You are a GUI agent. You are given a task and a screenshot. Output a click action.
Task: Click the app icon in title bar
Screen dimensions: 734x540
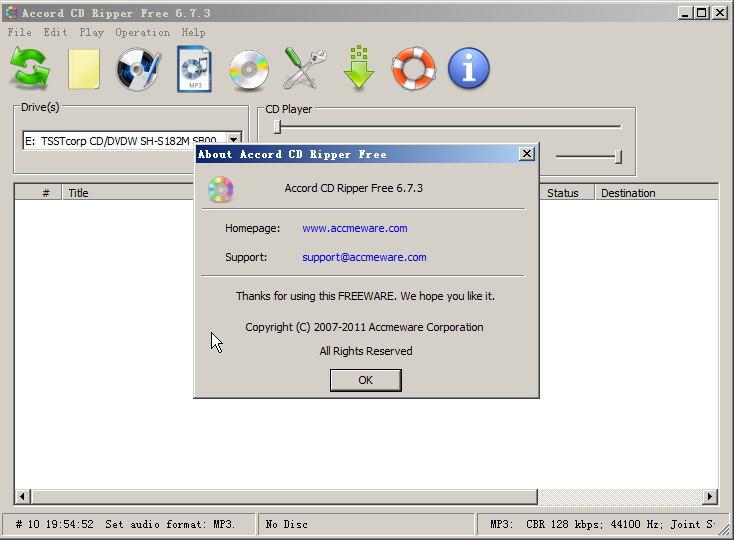point(11,13)
